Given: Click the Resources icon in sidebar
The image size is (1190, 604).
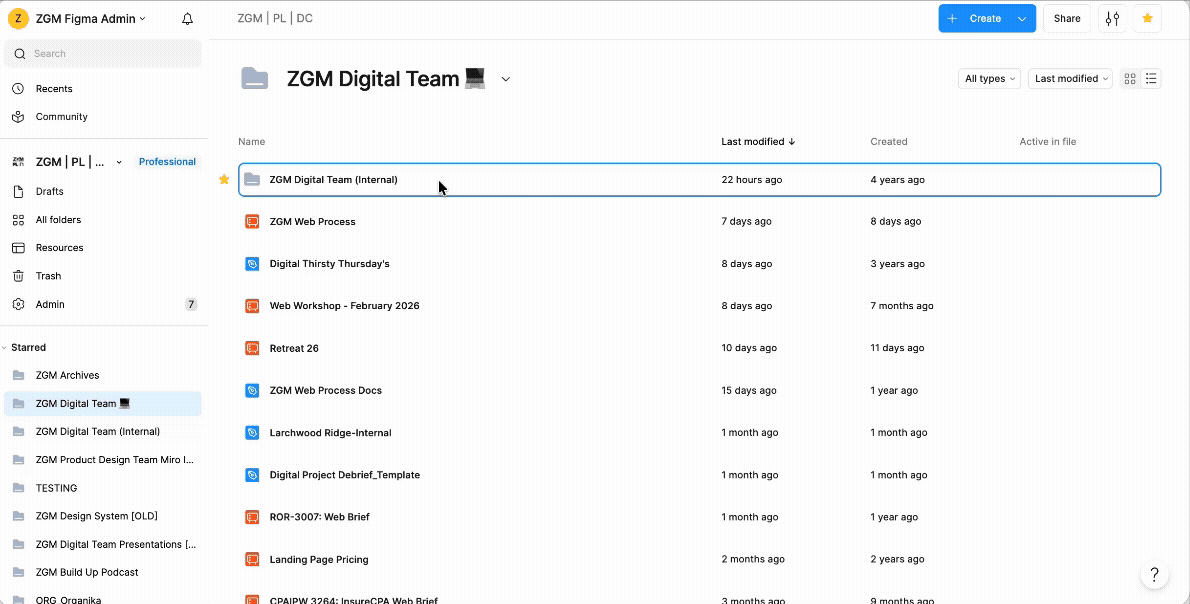Looking at the screenshot, I should click(x=19, y=248).
